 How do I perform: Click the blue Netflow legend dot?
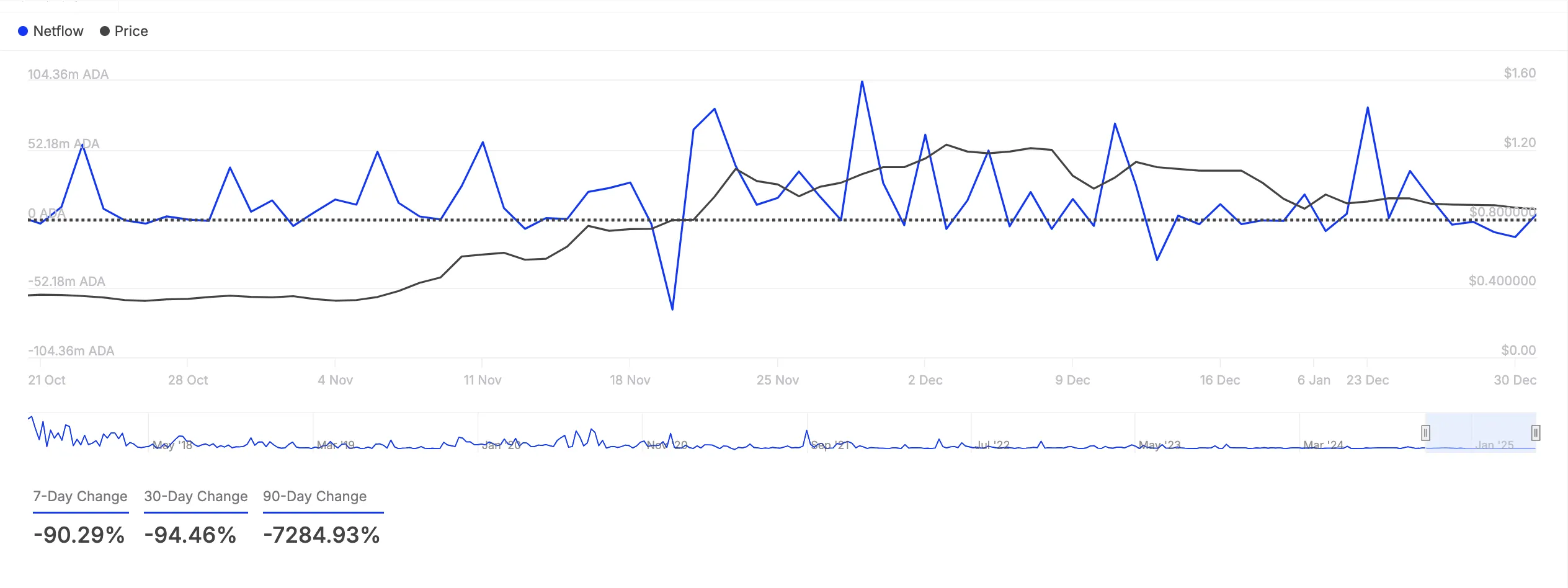23,31
